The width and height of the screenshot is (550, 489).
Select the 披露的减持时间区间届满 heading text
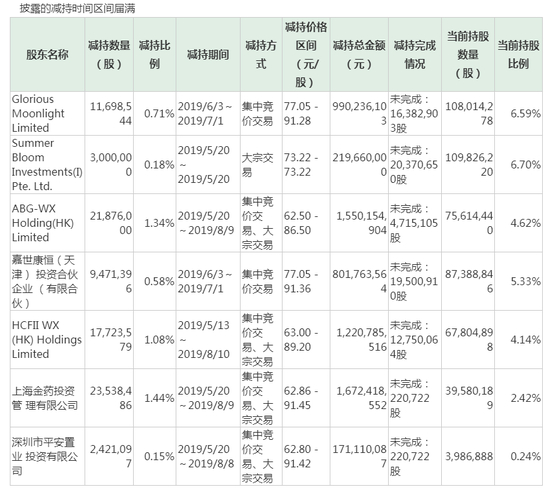pyautogui.click(x=77, y=8)
